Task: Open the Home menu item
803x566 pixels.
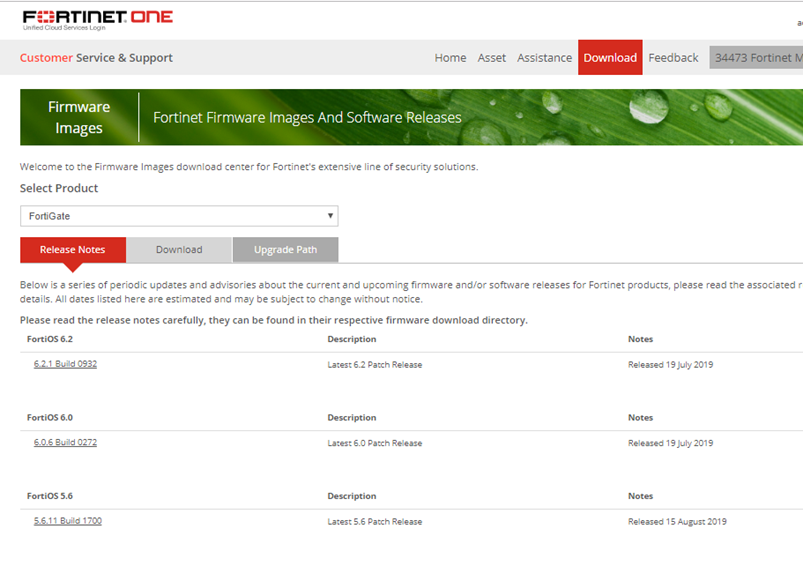Action: pyautogui.click(x=450, y=58)
